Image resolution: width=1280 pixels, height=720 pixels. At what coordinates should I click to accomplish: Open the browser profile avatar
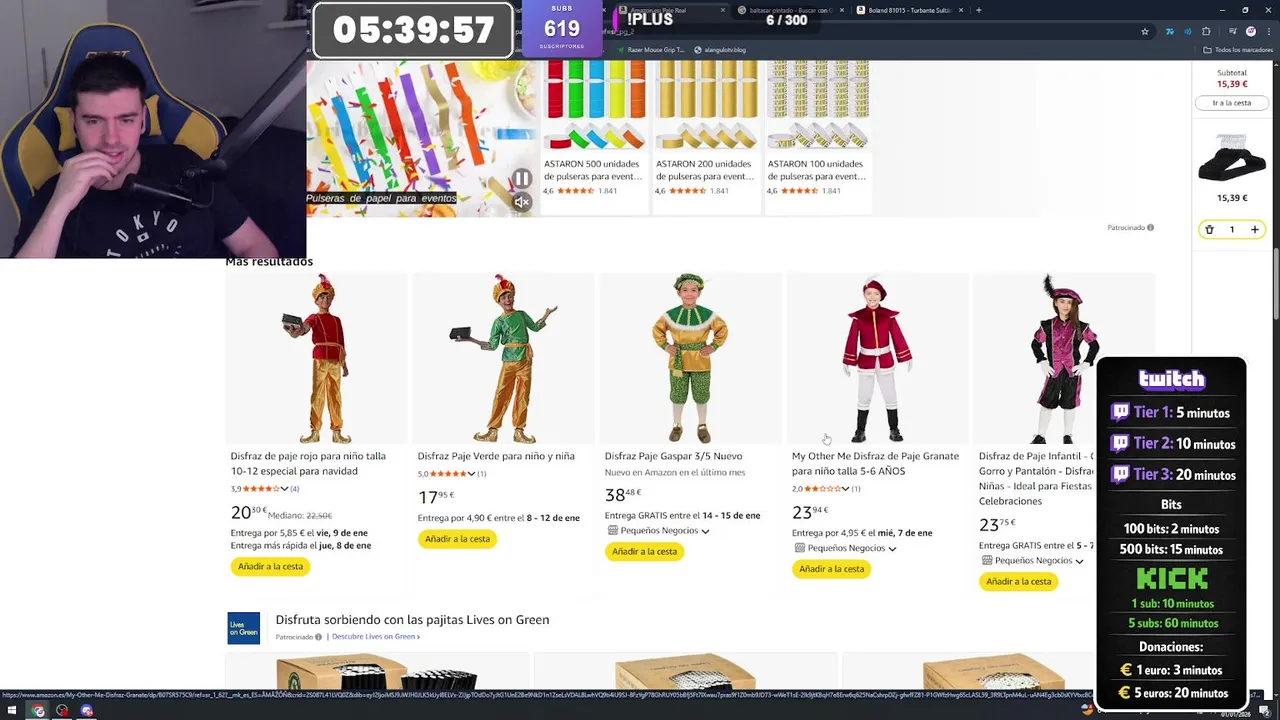tap(1250, 31)
